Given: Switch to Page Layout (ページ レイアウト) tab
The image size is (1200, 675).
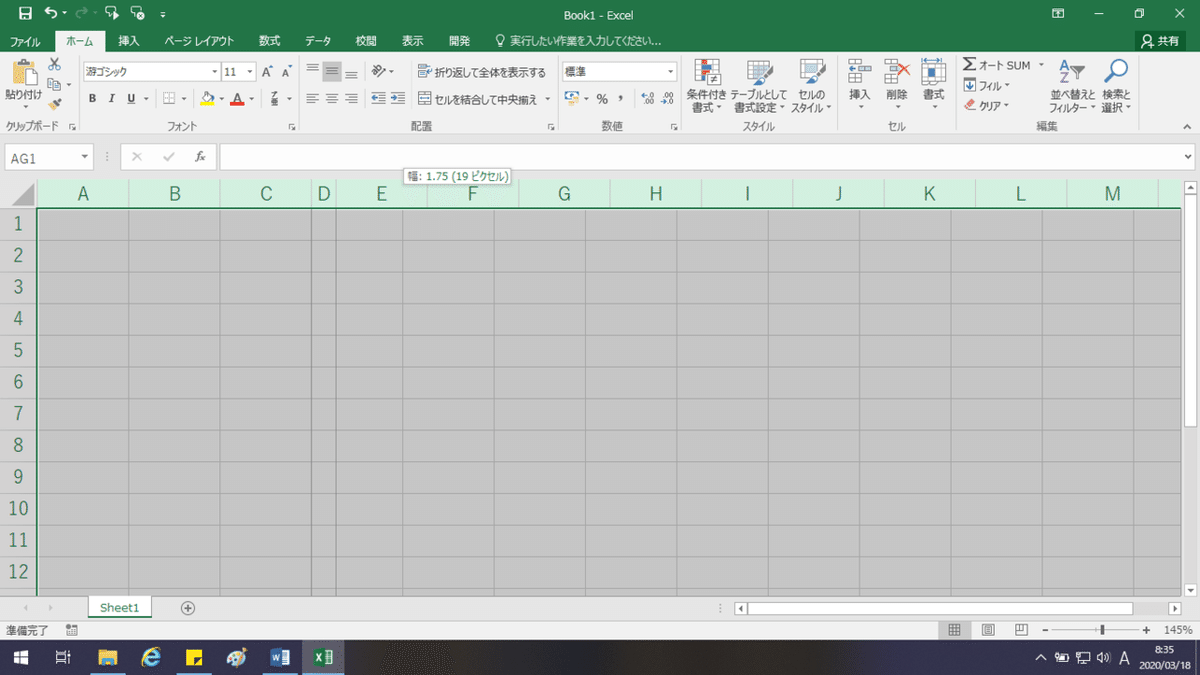Looking at the screenshot, I should pos(199,41).
